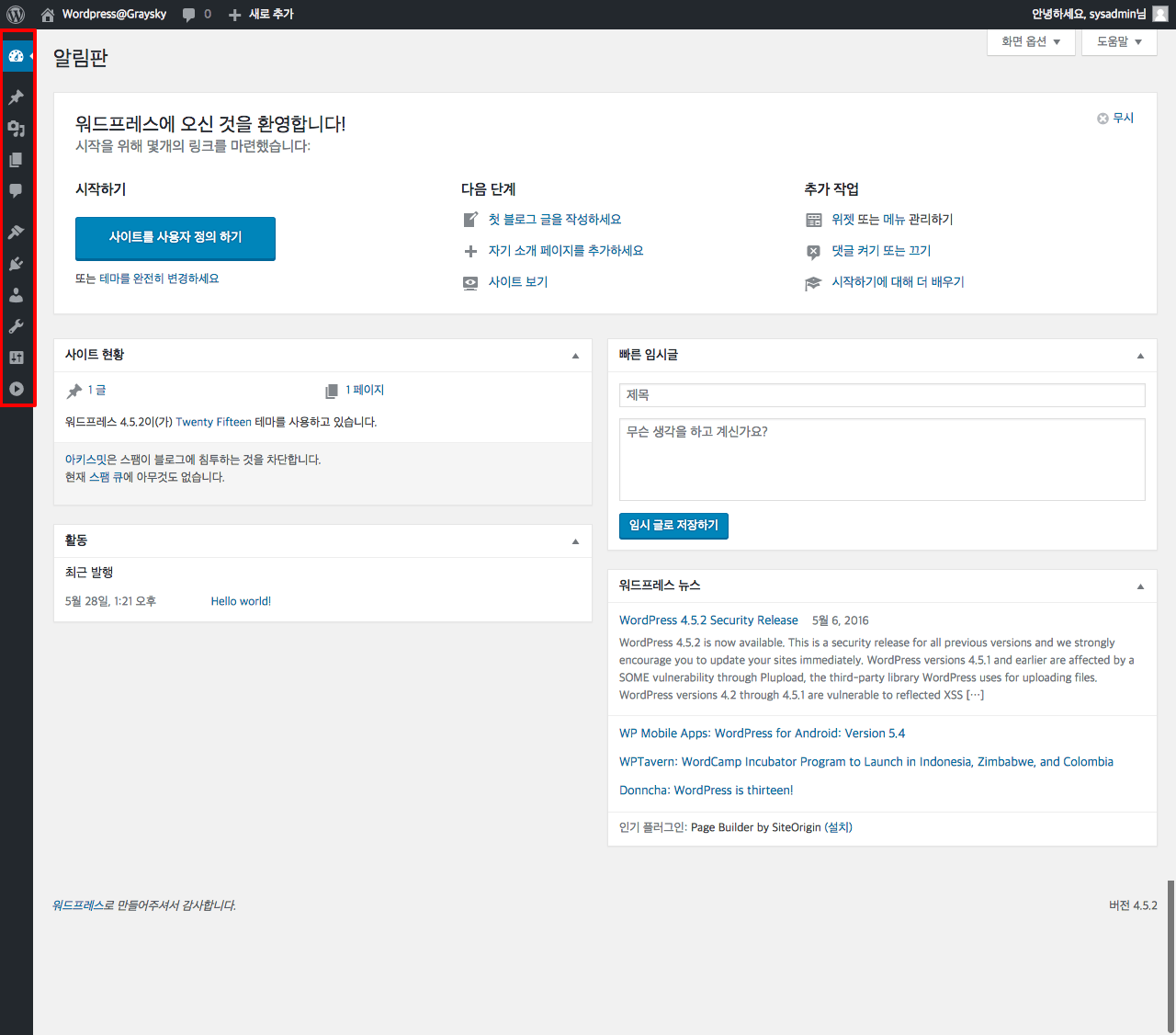This screenshot has width=1176, height=1035.
Task: Click the 워드프레스 footer link
Action: point(77,905)
